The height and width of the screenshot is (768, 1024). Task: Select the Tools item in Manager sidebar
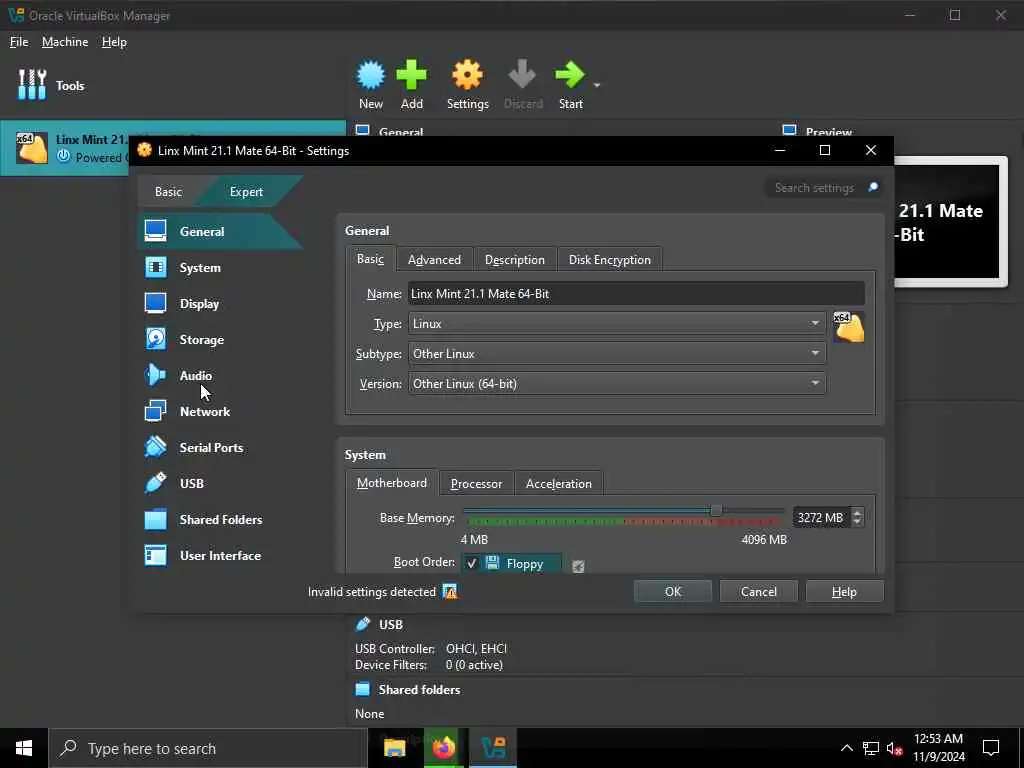[x=51, y=85]
